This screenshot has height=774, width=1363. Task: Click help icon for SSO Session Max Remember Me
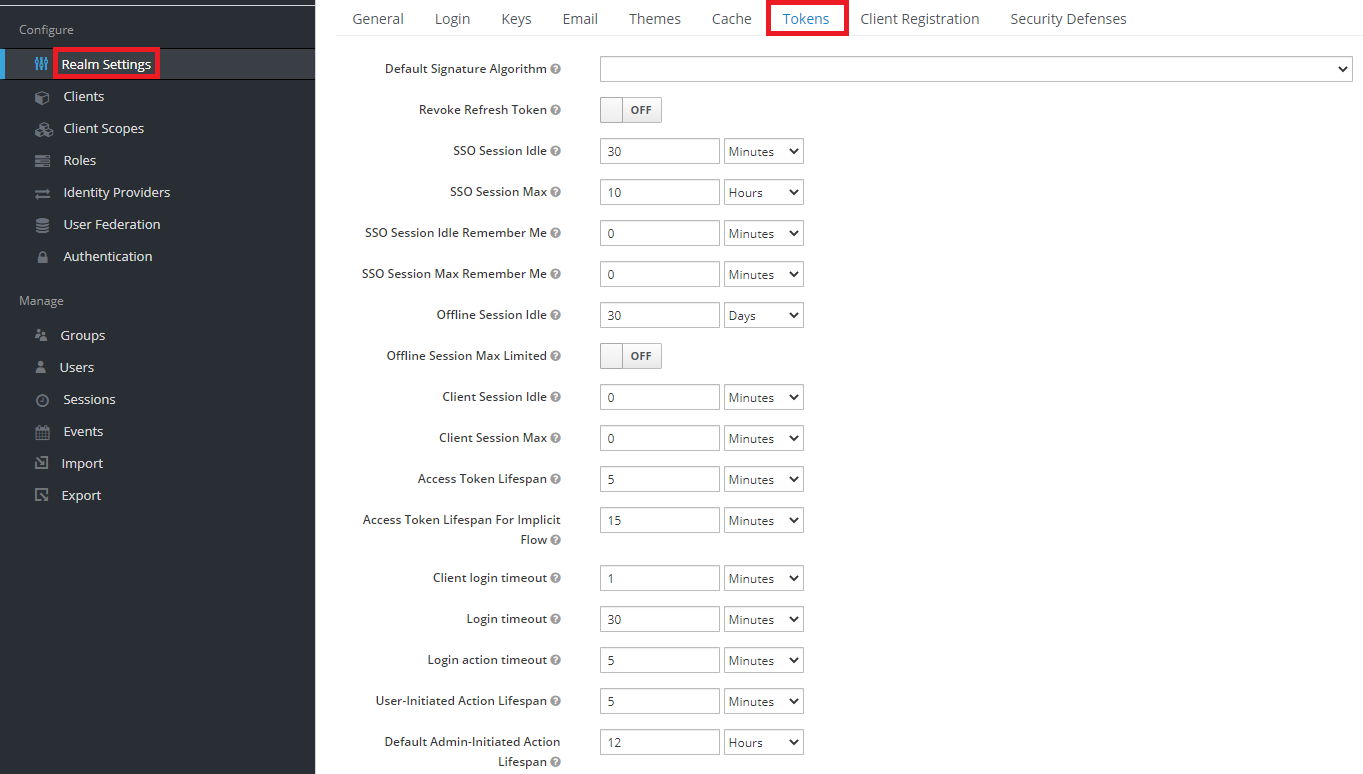click(x=555, y=274)
